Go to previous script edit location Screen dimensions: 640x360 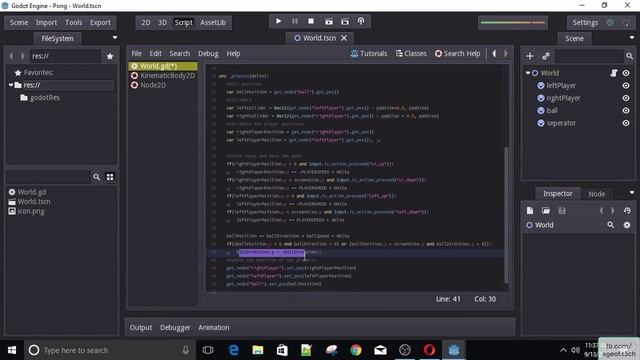tap(494, 53)
